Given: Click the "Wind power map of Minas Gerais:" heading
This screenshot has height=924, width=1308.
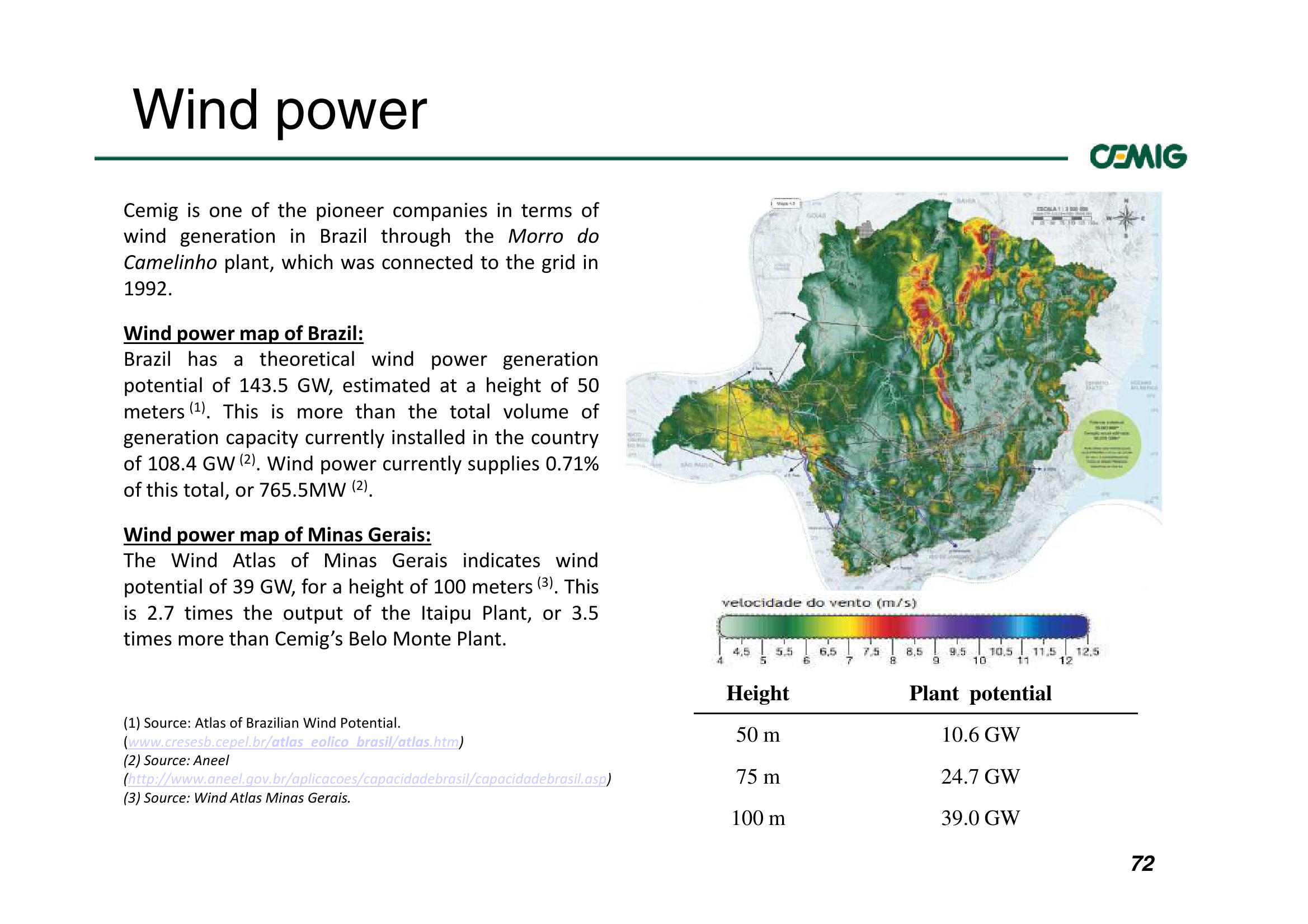Looking at the screenshot, I should click(x=277, y=535).
